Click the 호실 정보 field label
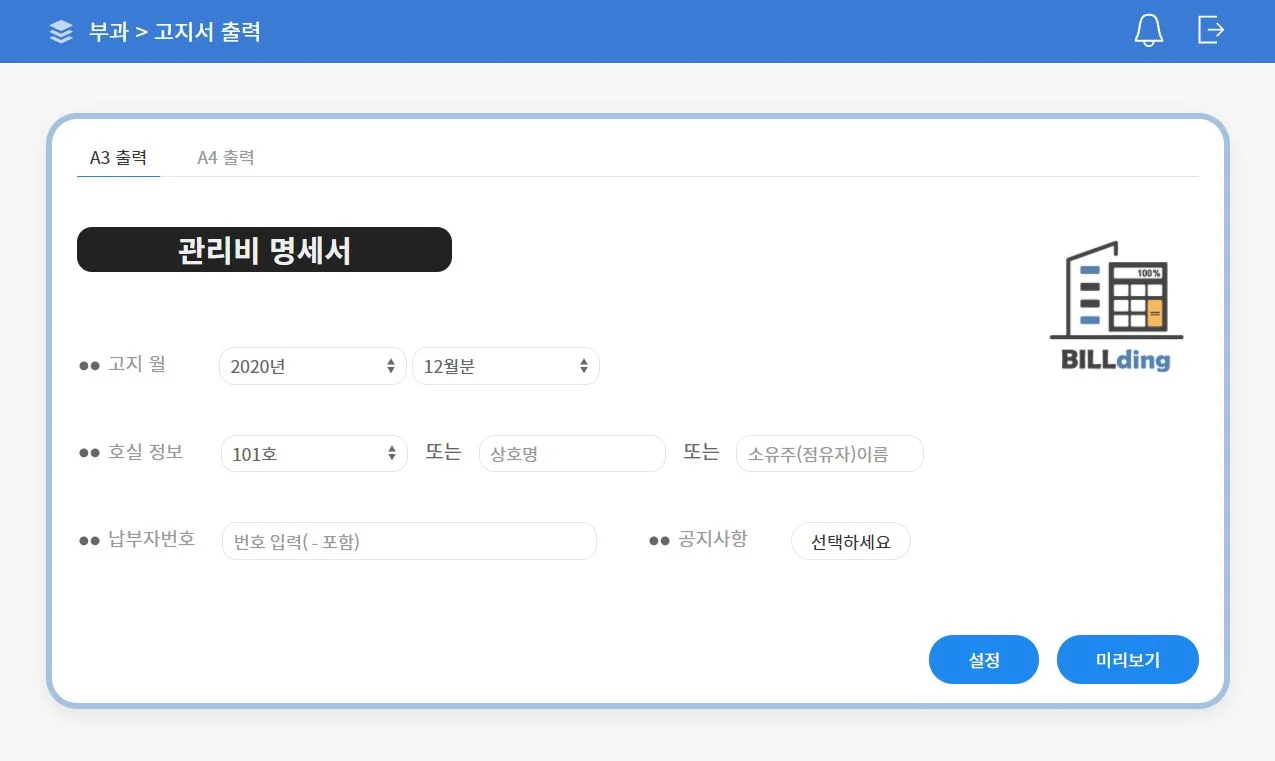The height and width of the screenshot is (761, 1275). coord(145,452)
